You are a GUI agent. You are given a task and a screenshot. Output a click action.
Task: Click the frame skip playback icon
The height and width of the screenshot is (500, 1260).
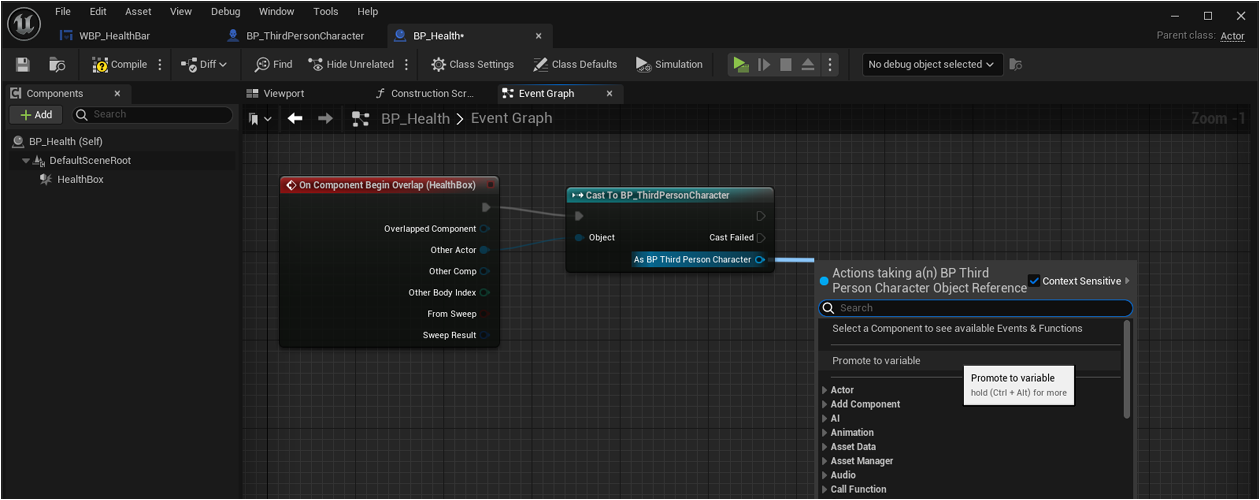[764, 64]
